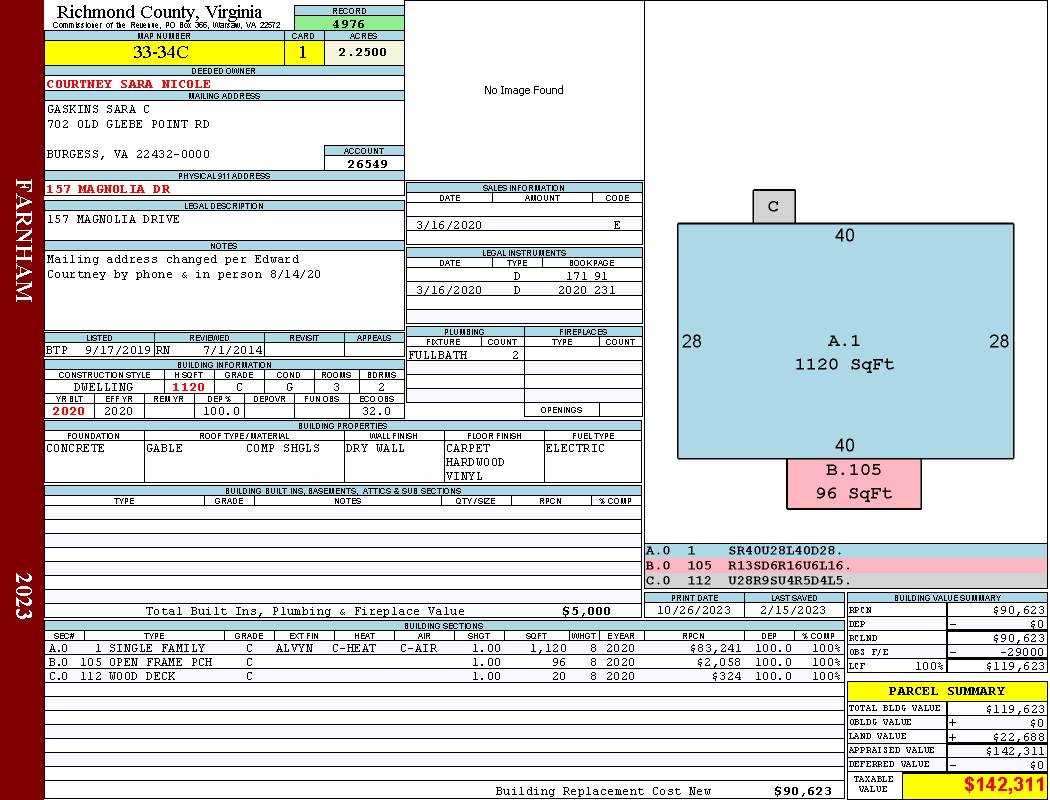
Task: Select the gray section C deck in sketch
Action: click(773, 207)
